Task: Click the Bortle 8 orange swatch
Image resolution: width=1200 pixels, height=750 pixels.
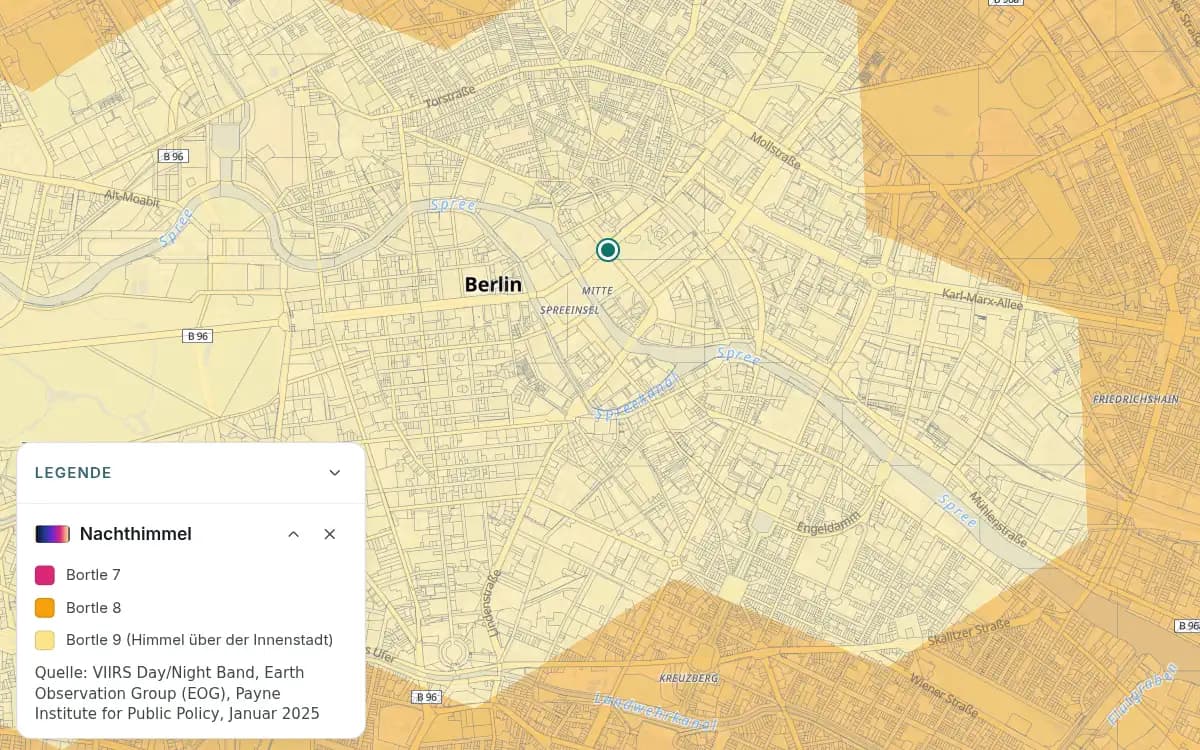Action: point(45,607)
